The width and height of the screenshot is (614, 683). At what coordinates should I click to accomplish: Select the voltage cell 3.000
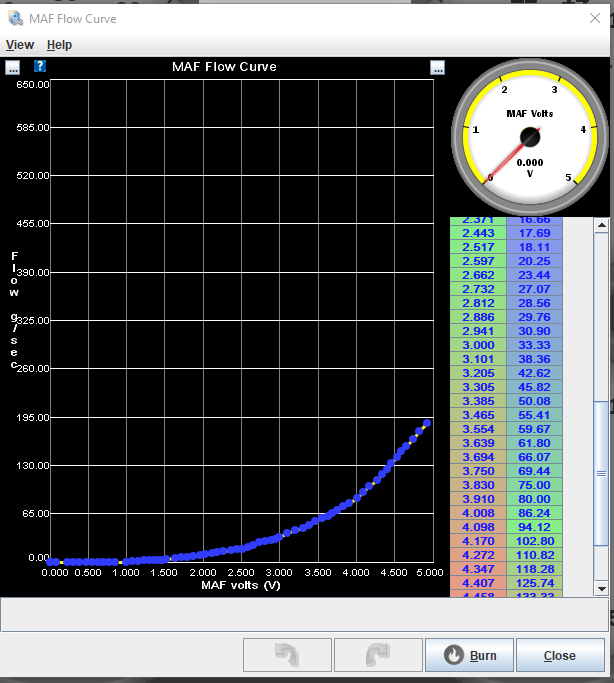(478, 345)
